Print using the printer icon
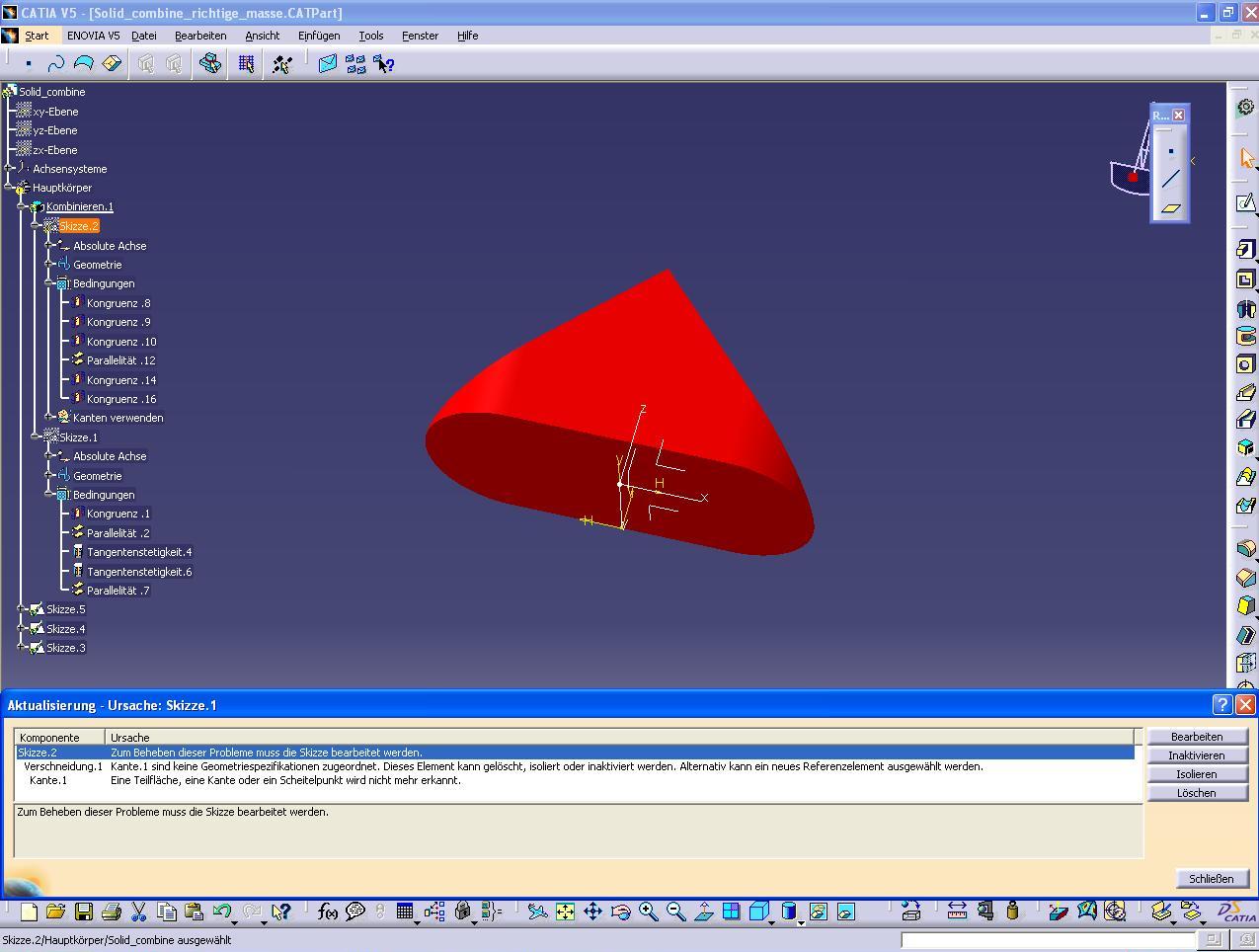This screenshot has height=952, width=1259. pos(111,912)
